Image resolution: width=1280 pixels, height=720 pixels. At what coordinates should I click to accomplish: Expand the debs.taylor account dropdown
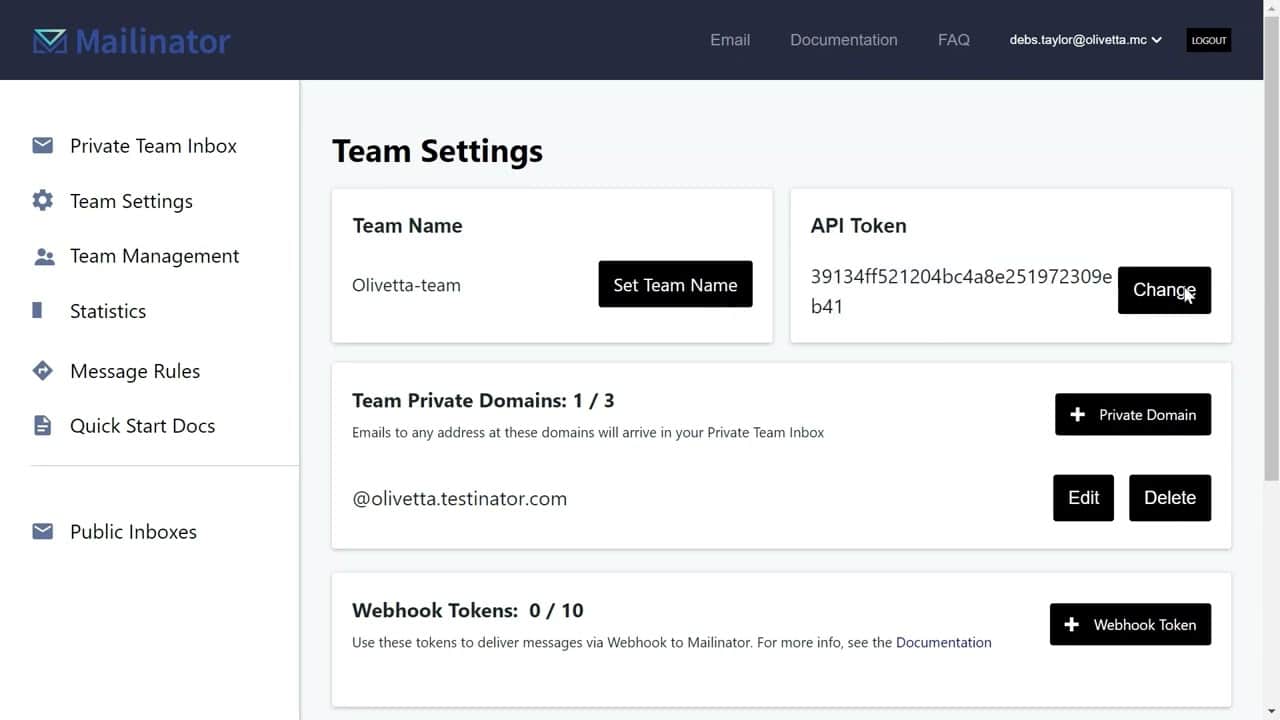(1085, 40)
